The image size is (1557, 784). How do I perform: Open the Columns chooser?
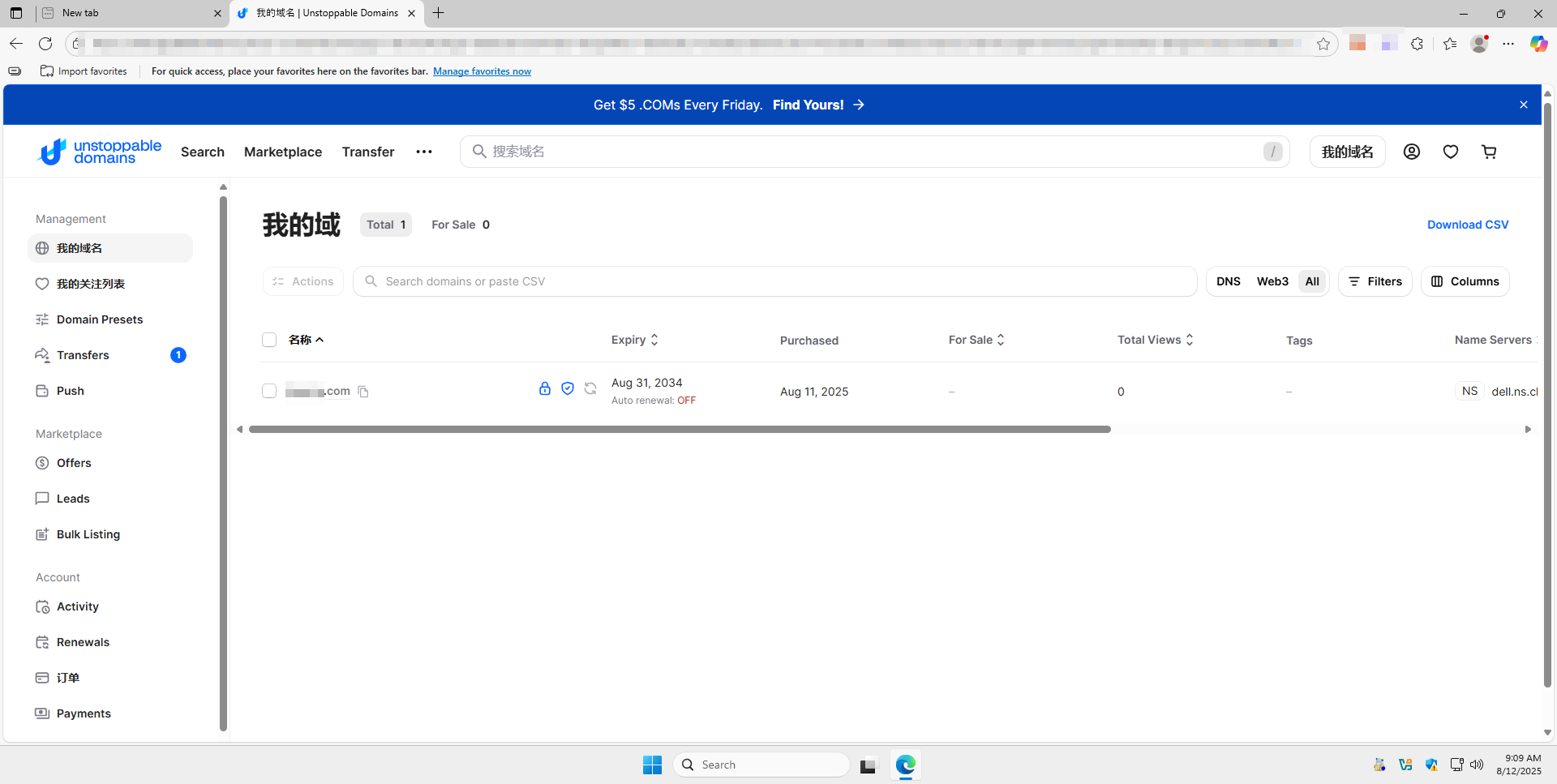tap(1465, 281)
